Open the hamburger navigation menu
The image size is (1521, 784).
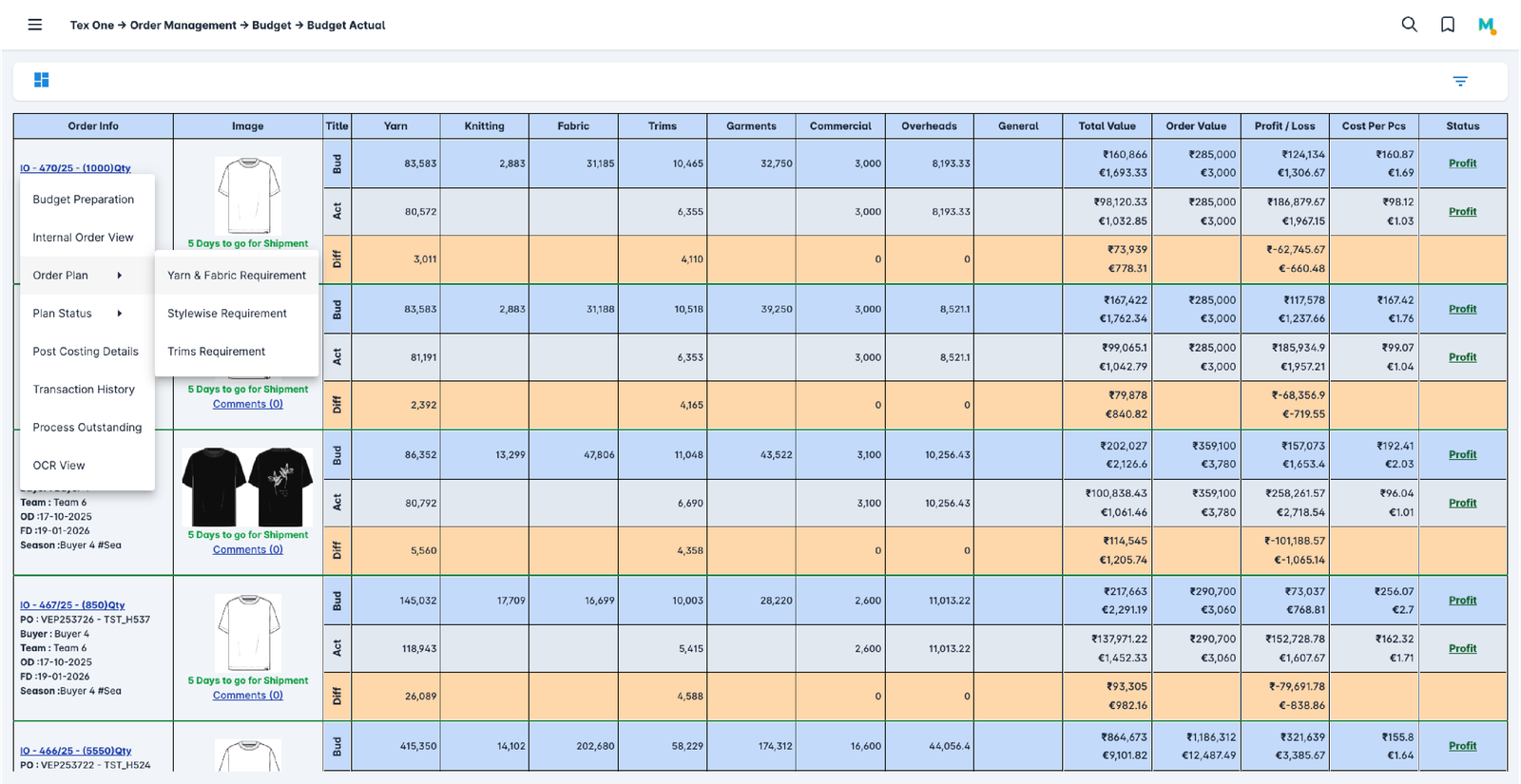(35, 25)
